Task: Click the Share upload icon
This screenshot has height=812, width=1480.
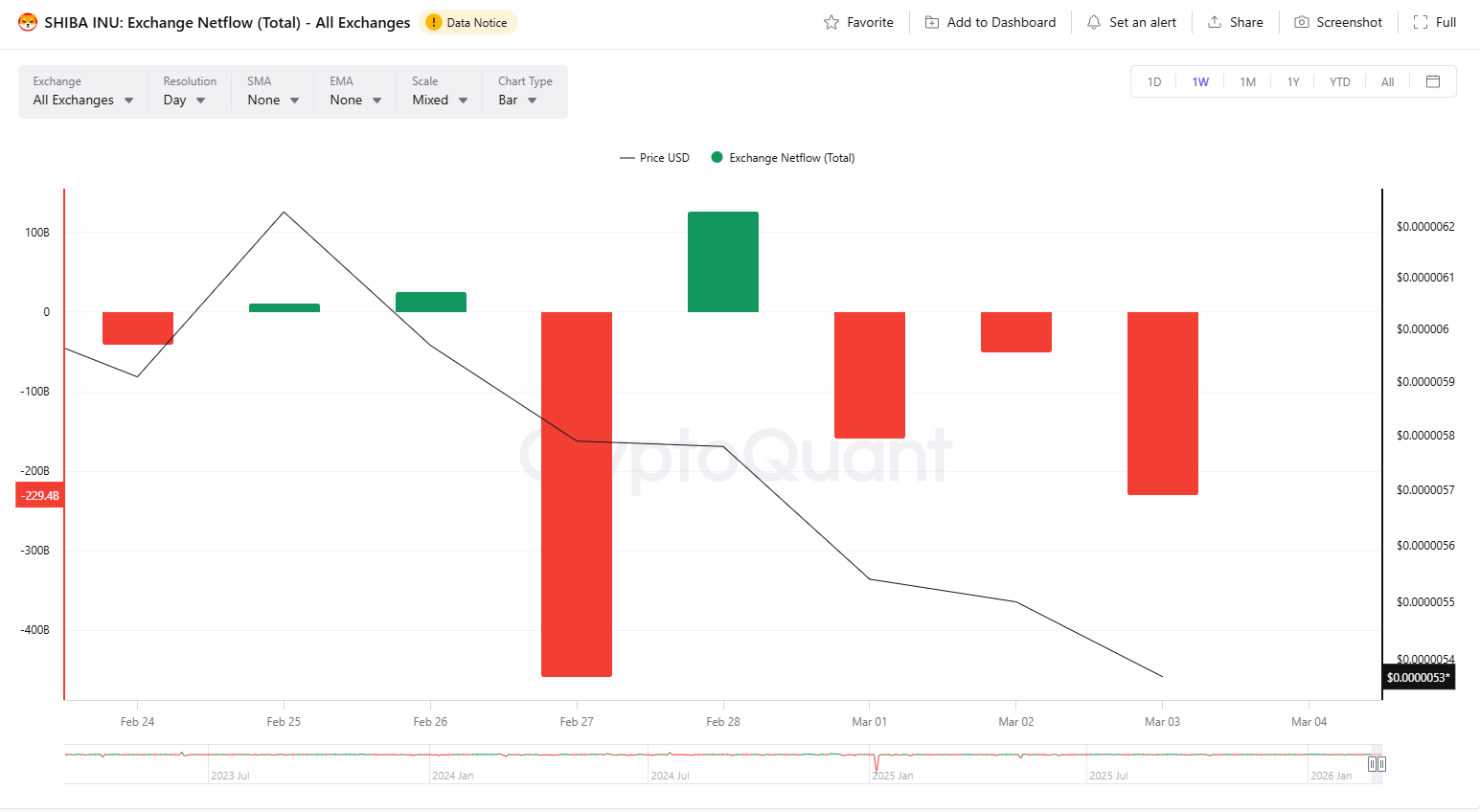Action: pyautogui.click(x=1214, y=22)
